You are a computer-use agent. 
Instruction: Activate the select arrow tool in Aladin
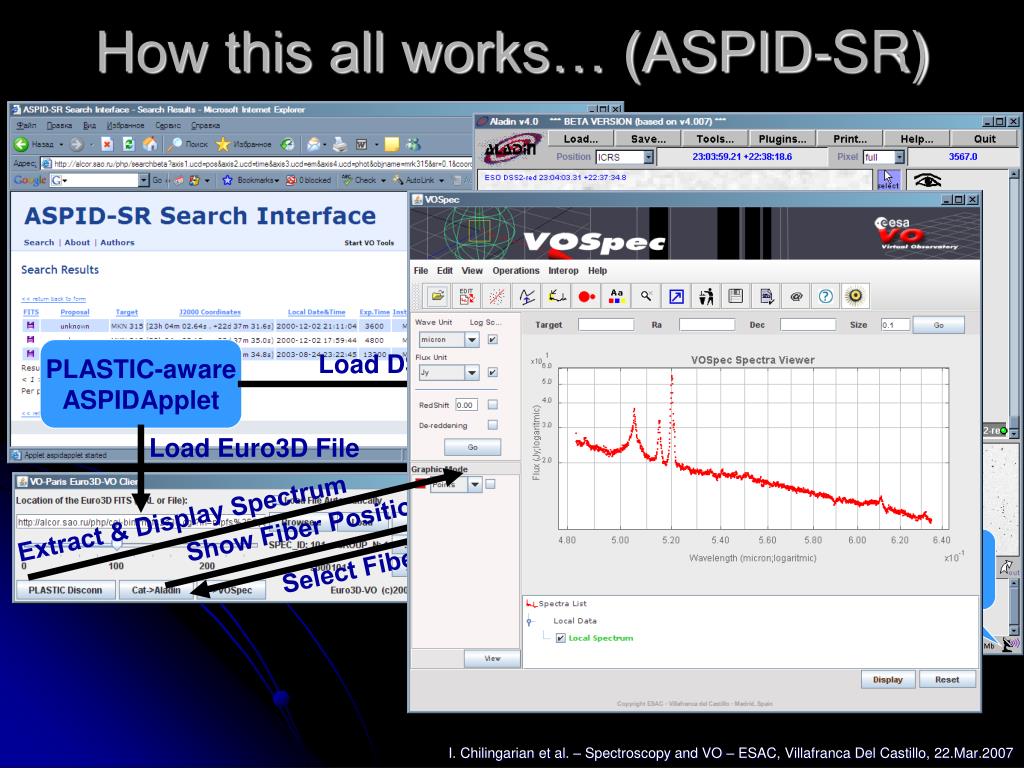[888, 180]
